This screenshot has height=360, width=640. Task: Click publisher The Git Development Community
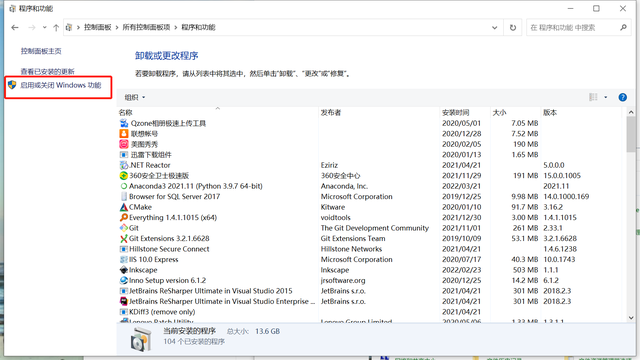point(375,228)
